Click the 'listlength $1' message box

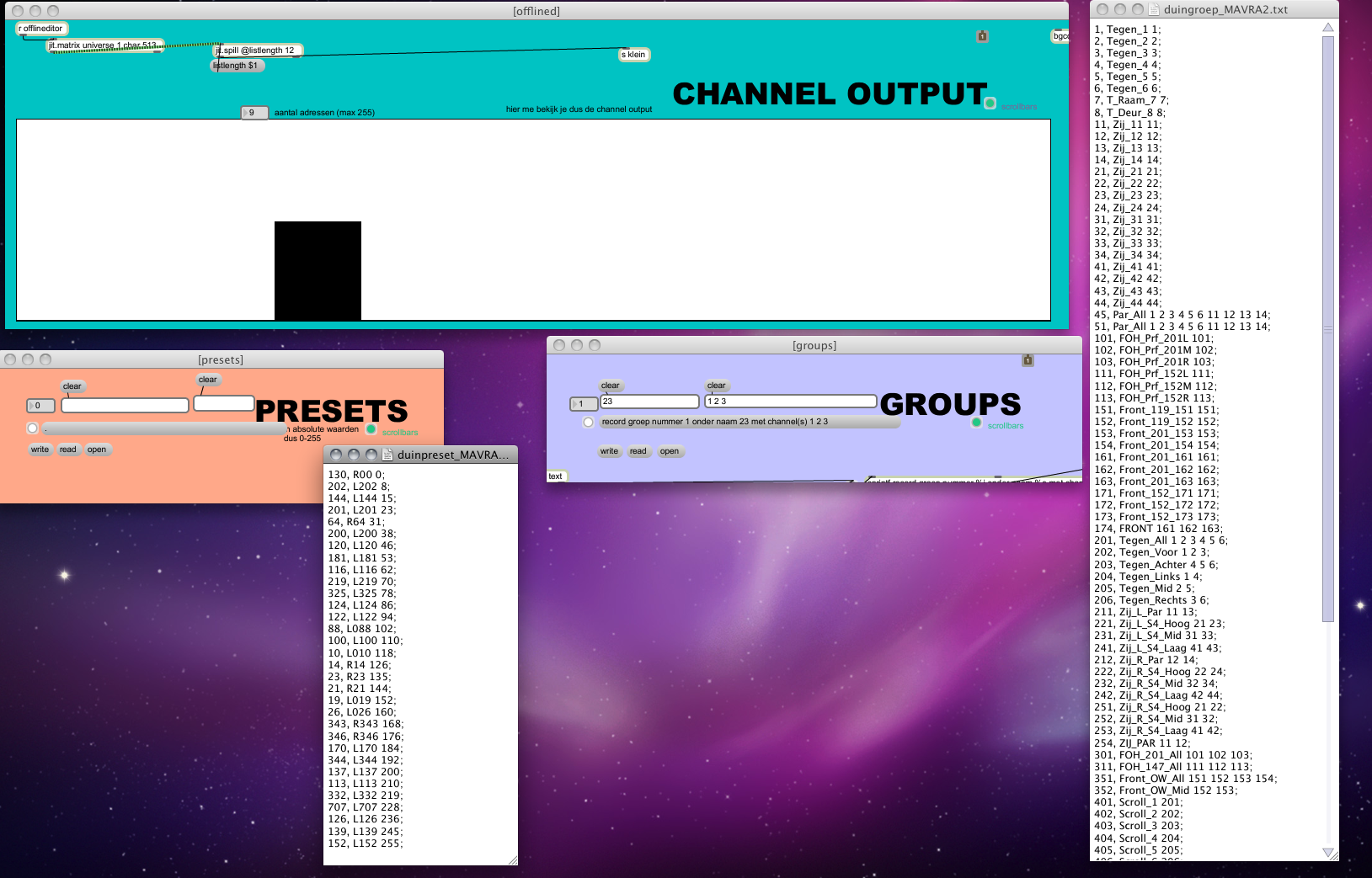(237, 66)
